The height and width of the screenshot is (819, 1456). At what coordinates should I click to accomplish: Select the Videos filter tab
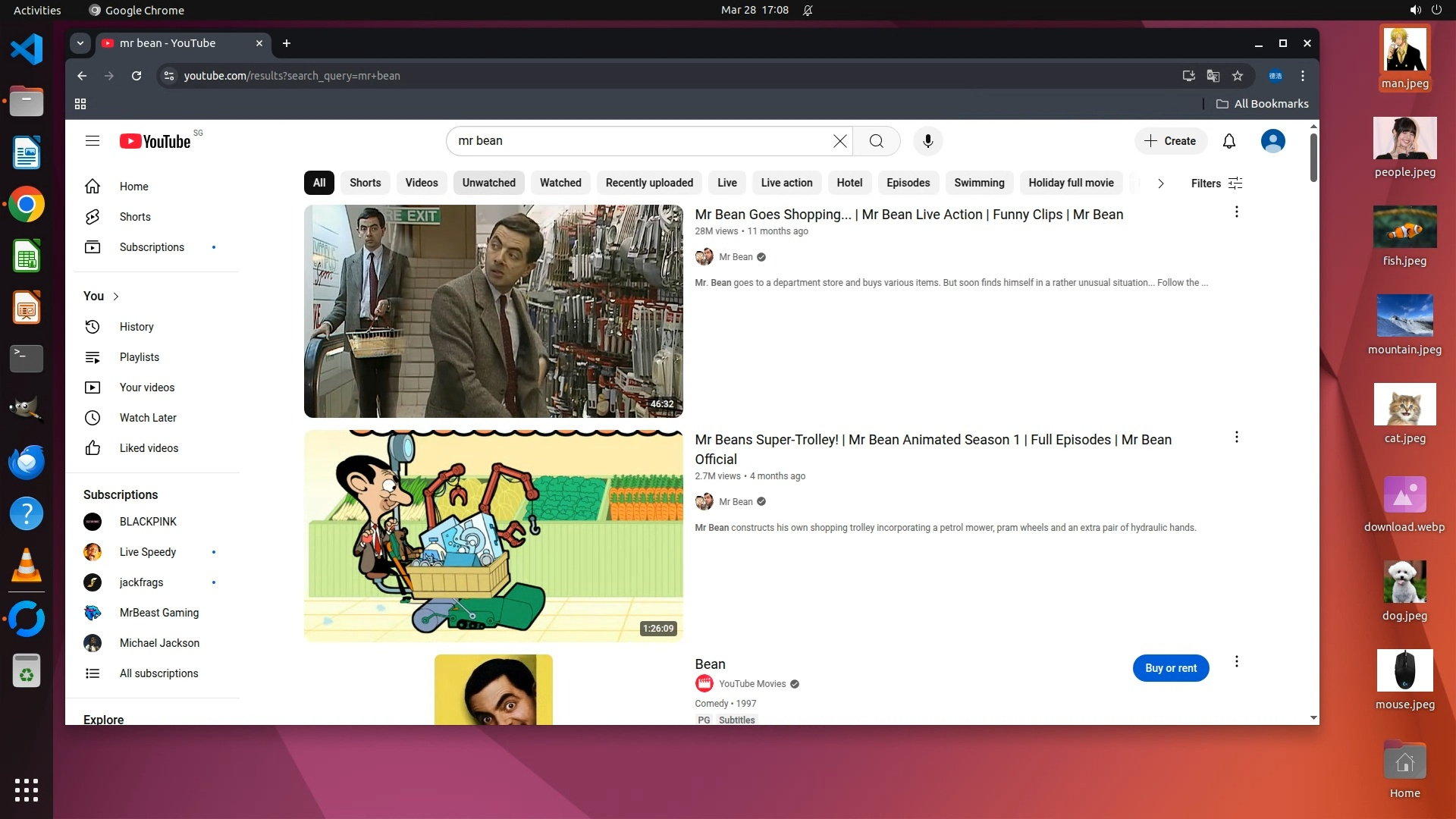point(421,183)
